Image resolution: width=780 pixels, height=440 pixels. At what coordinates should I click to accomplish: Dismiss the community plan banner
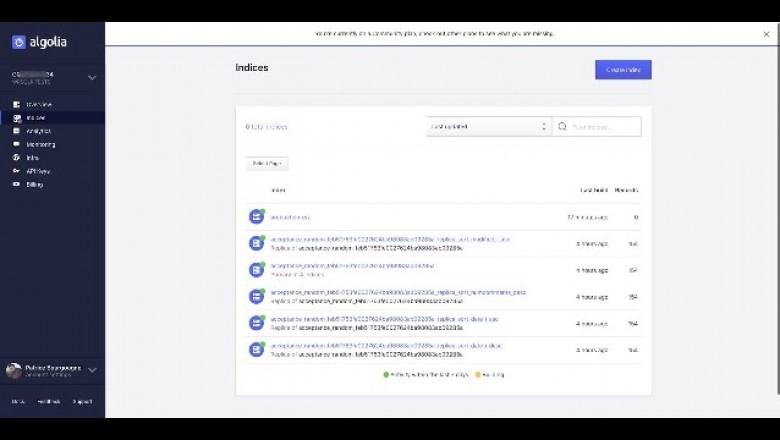click(x=767, y=34)
